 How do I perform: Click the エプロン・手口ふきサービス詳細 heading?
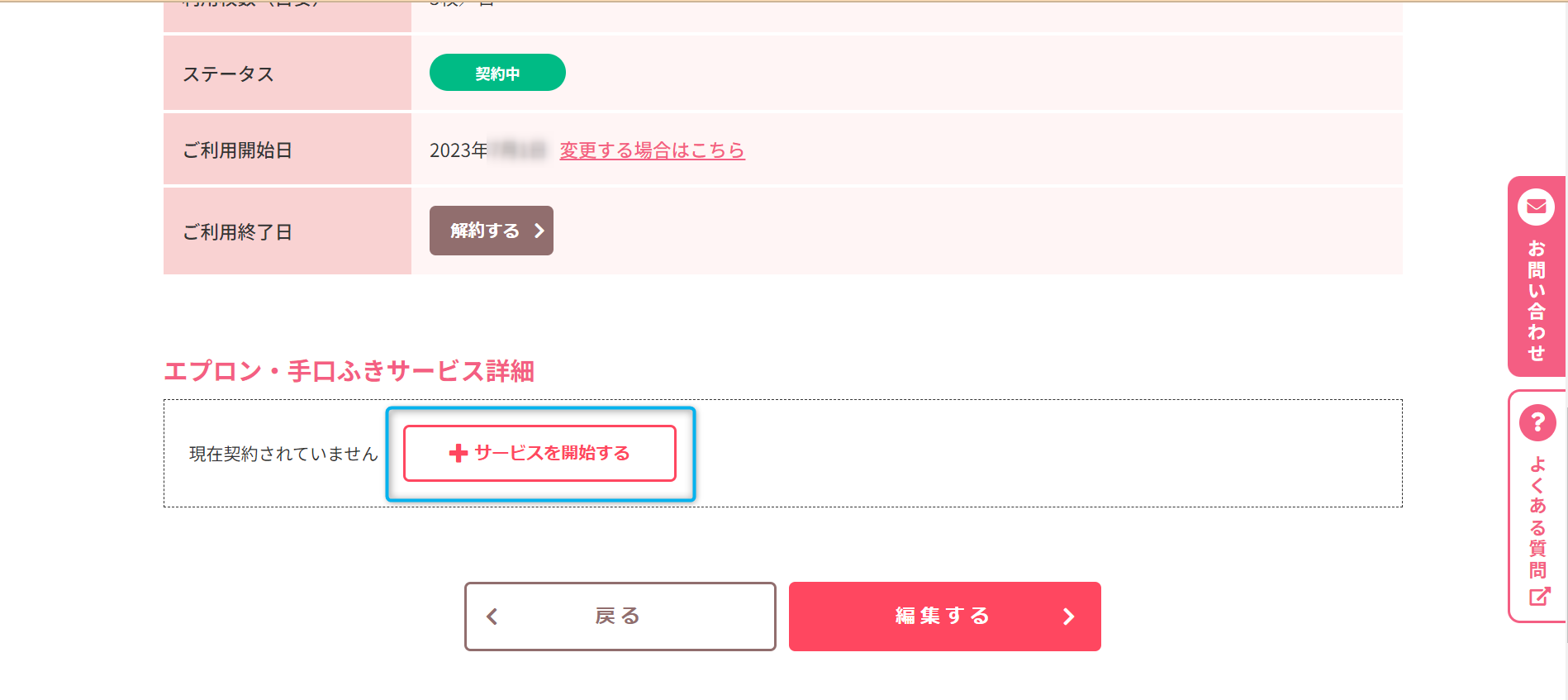tap(349, 371)
